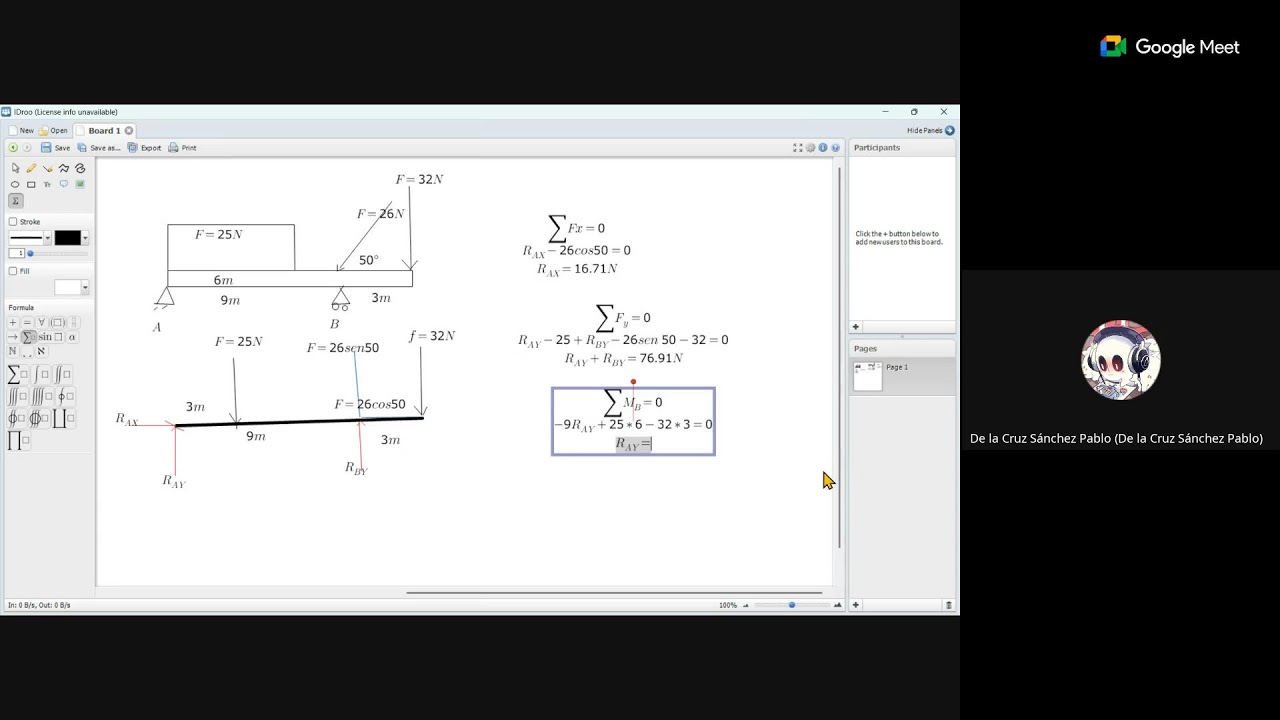Open the info icon in toolbar
Viewport: 1280px width, 720px height.
[x=823, y=147]
